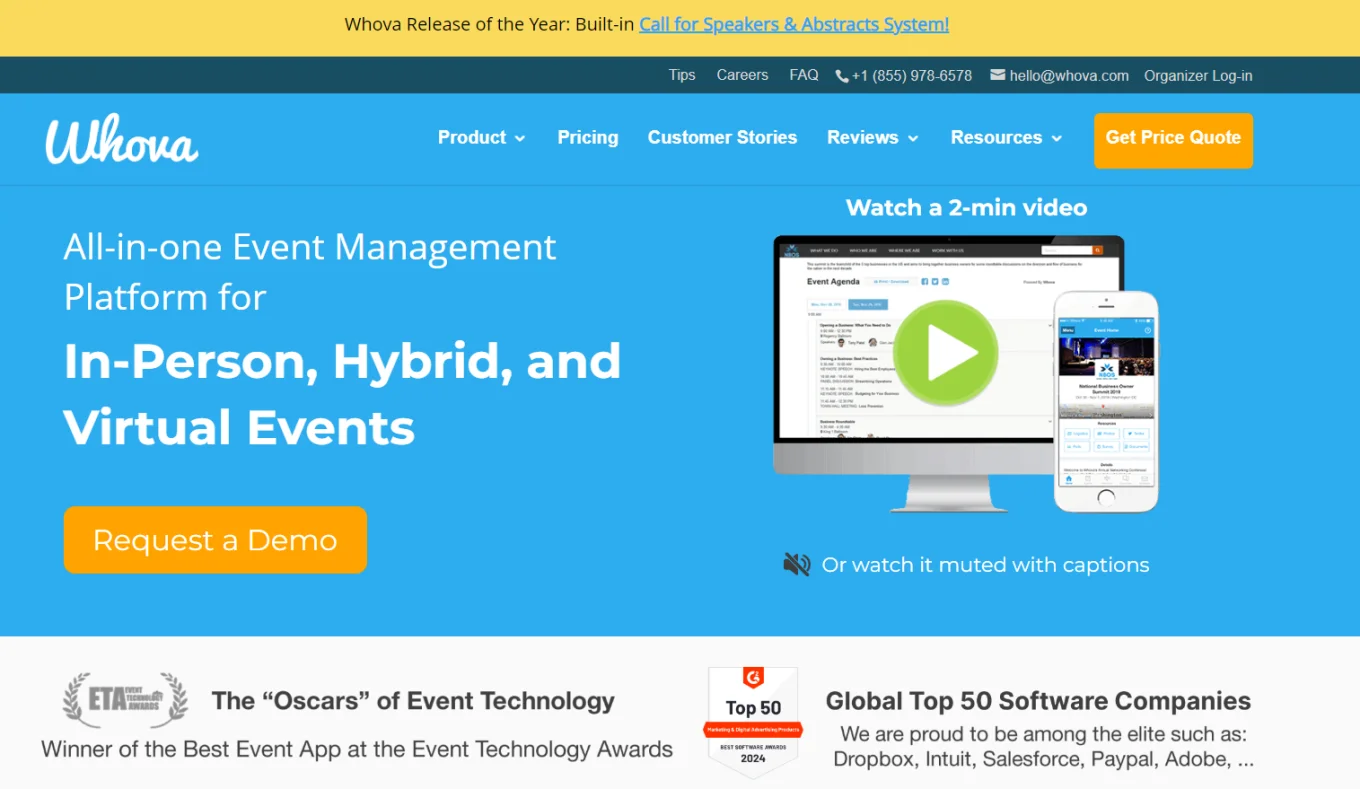Expand the Product dropdown menu
This screenshot has width=1360, height=789.
pyautogui.click(x=481, y=138)
